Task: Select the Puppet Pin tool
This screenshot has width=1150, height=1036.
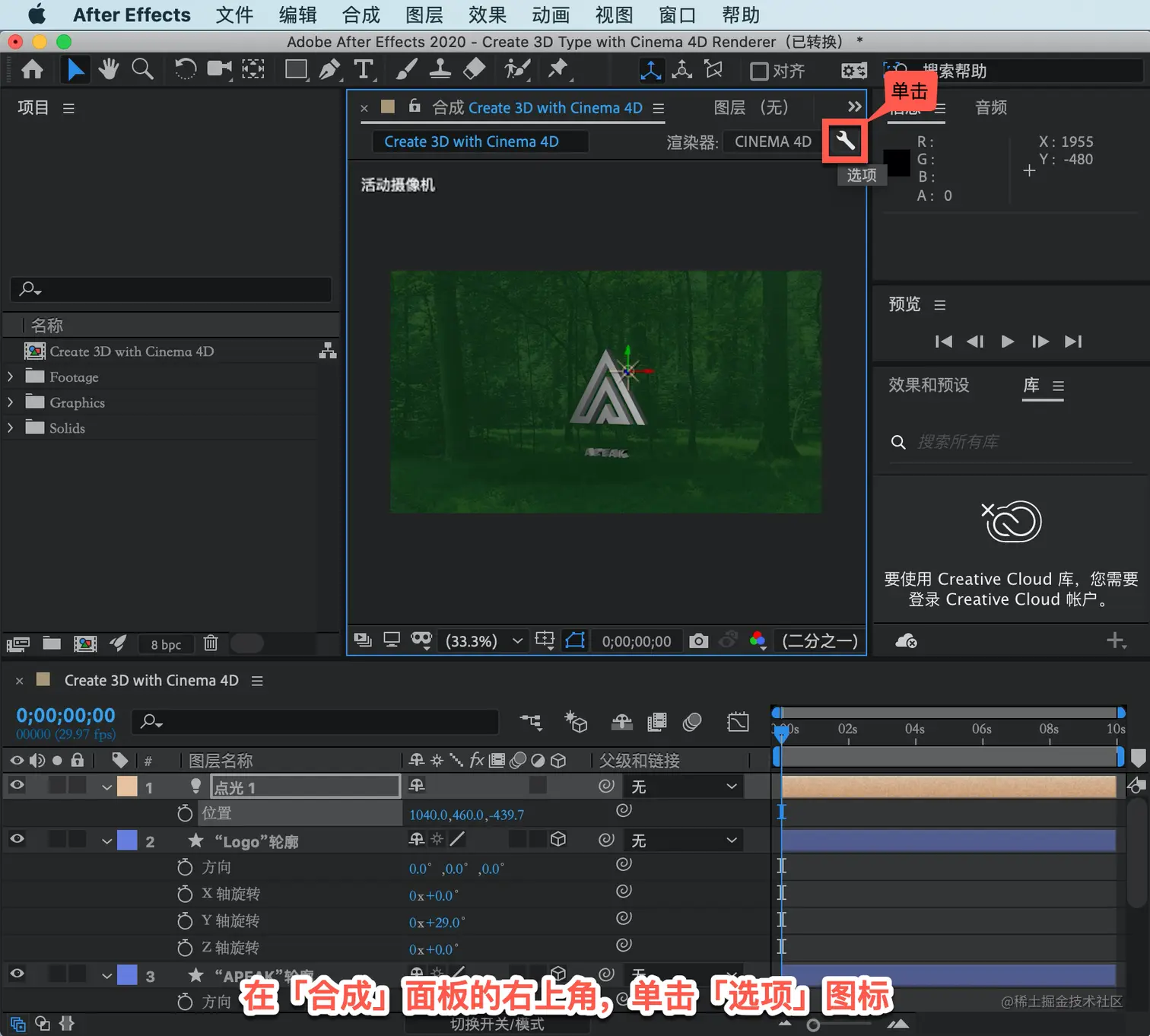Action: 558,70
